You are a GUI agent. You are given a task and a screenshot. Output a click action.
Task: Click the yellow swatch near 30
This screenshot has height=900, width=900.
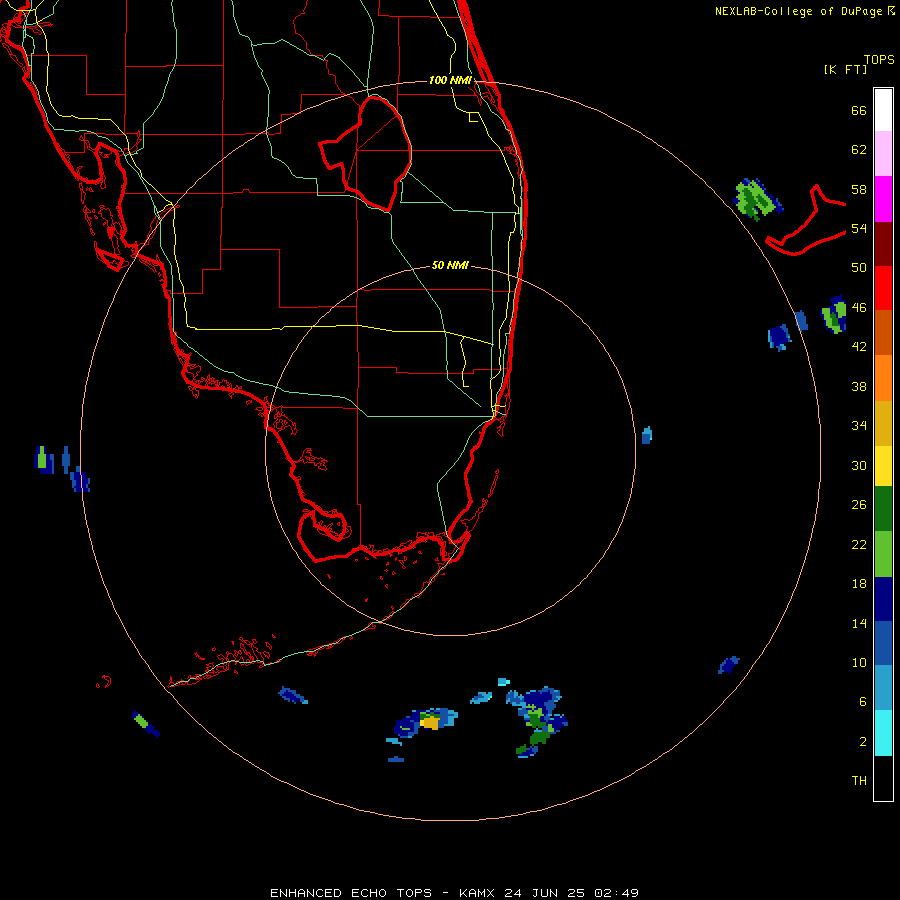click(883, 466)
